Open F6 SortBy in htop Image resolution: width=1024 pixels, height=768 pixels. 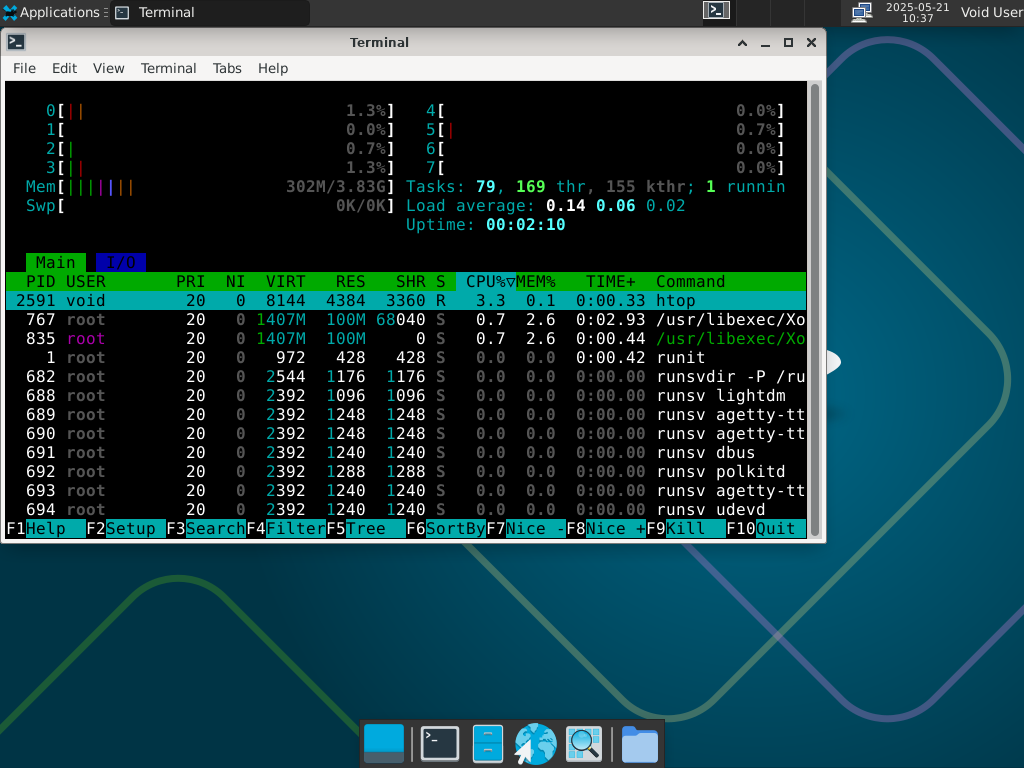pyautogui.click(x=445, y=528)
